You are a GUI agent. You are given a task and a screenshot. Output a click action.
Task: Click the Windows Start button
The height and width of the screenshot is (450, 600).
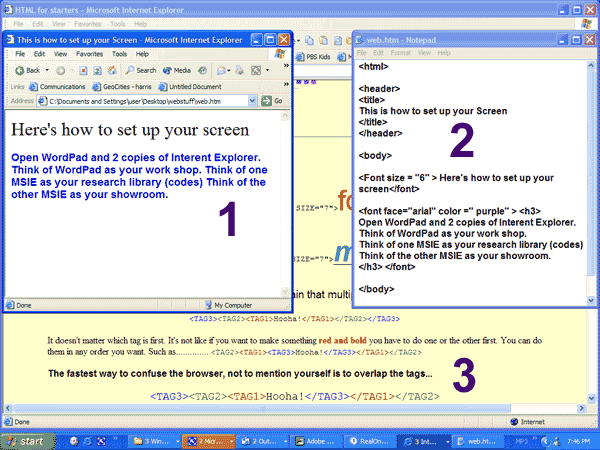[27, 440]
